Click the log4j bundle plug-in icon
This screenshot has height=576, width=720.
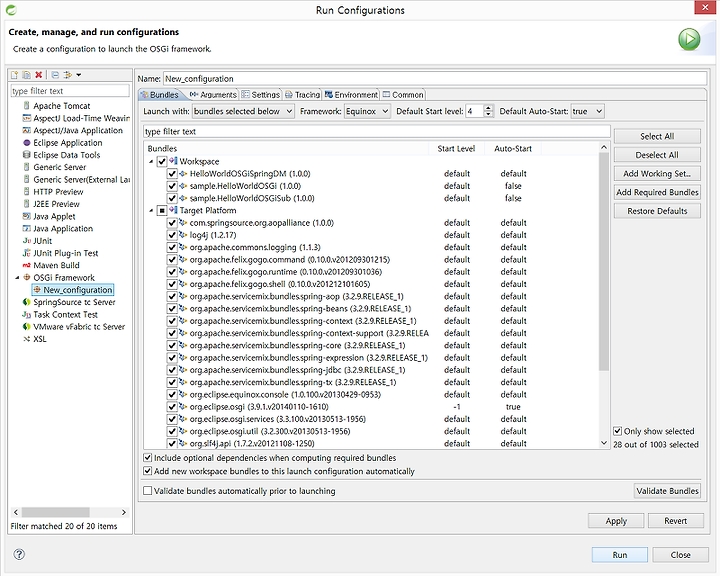(x=183, y=235)
